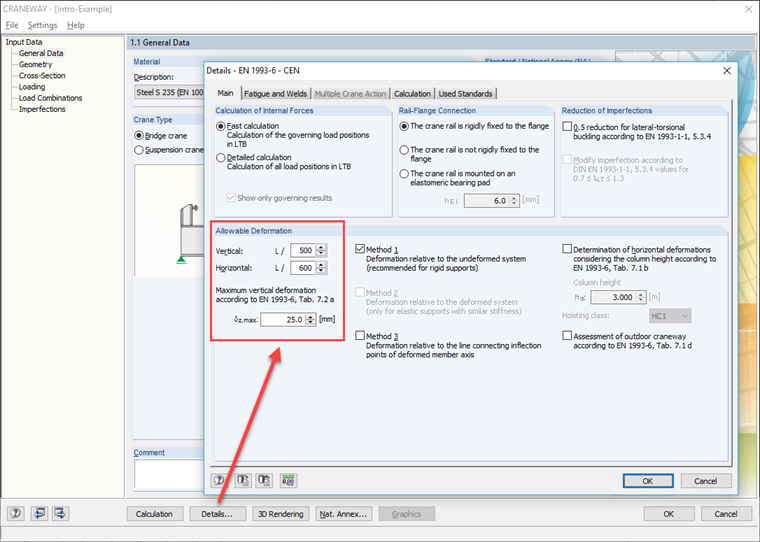Viewport: 760px width, 542px height.
Task: Focus the Horizontal L/ 600 field
Action: coord(303,268)
